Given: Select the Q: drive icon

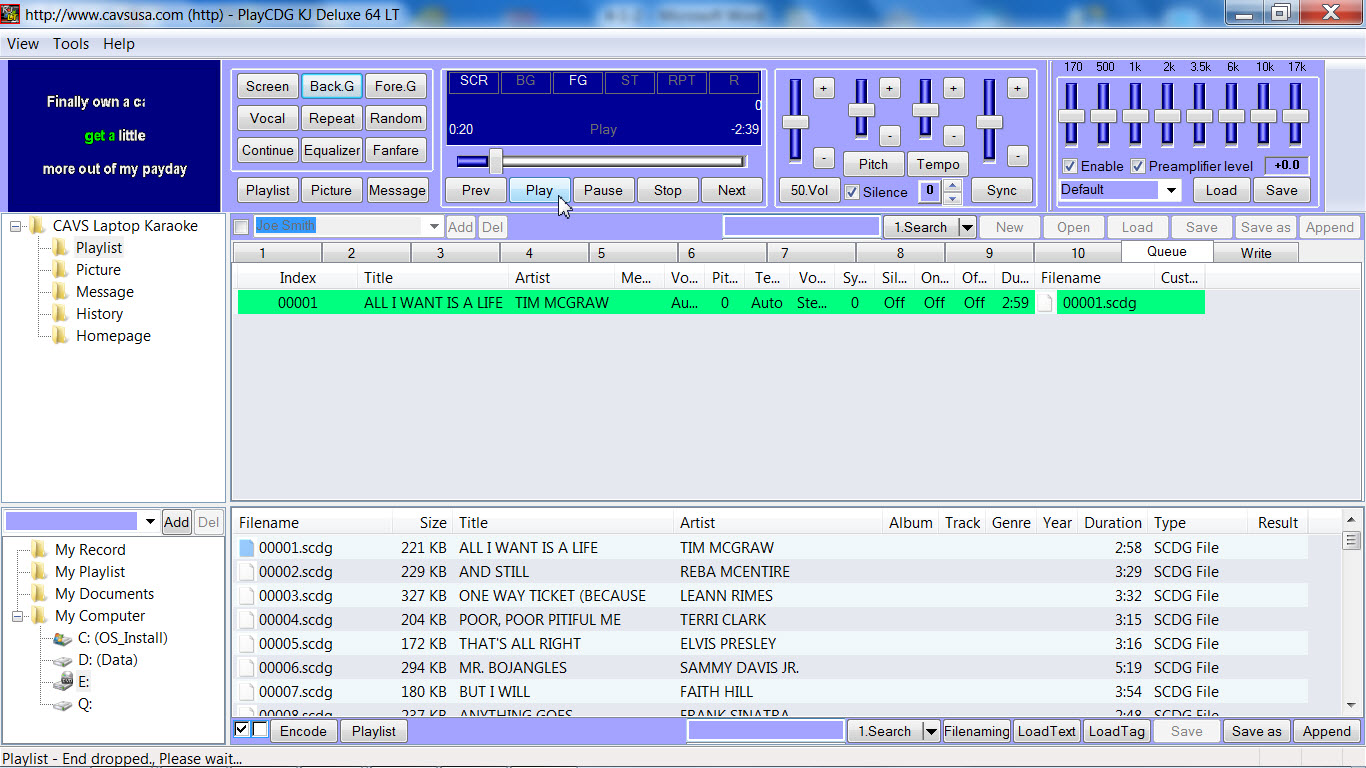Looking at the screenshot, I should point(62,704).
